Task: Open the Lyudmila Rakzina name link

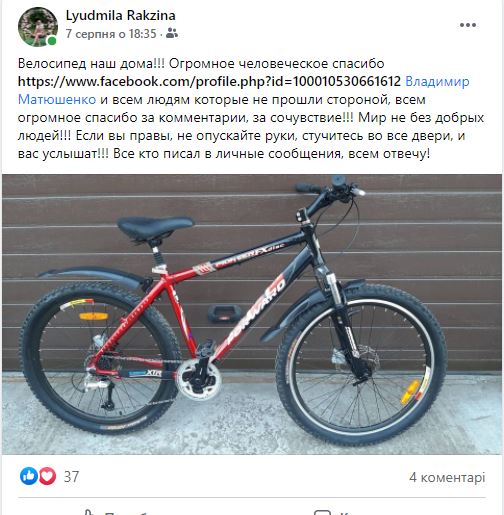Action: [x=120, y=15]
